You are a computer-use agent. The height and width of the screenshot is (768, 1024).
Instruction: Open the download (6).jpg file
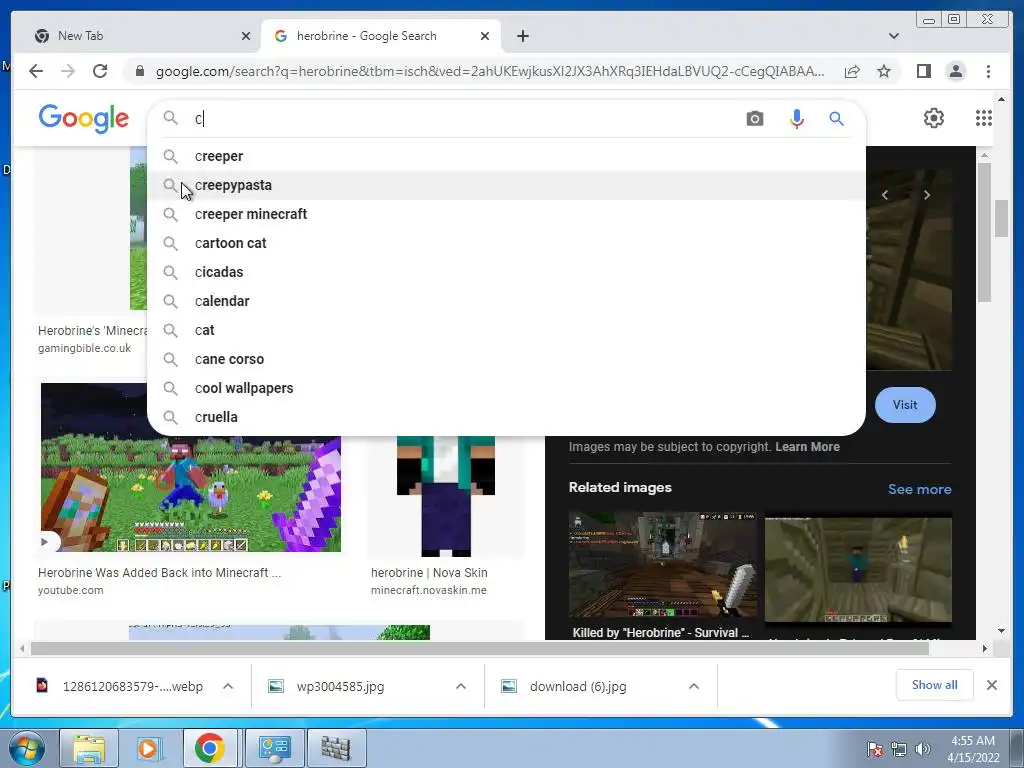coord(578,686)
